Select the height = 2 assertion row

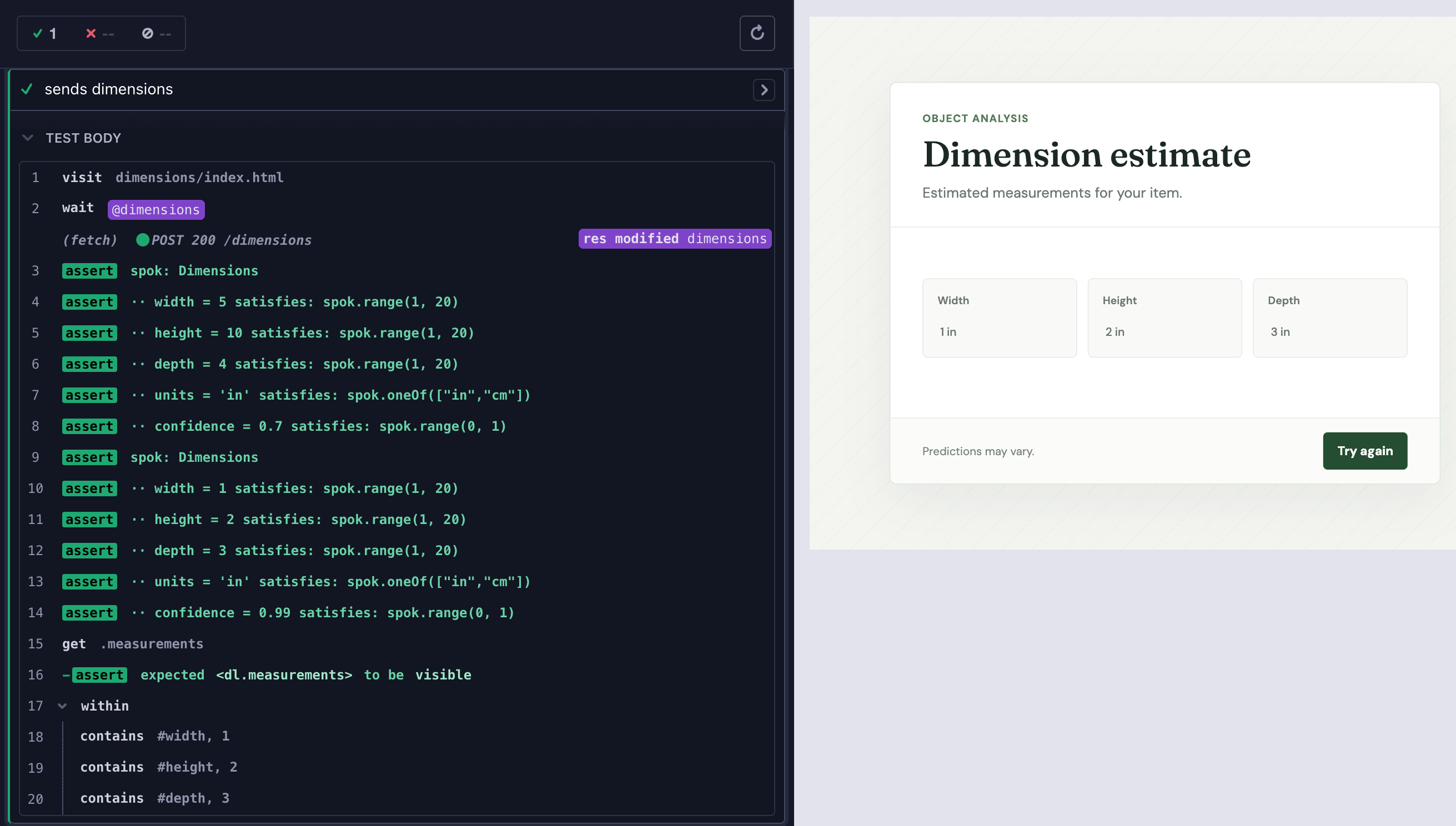click(x=396, y=520)
